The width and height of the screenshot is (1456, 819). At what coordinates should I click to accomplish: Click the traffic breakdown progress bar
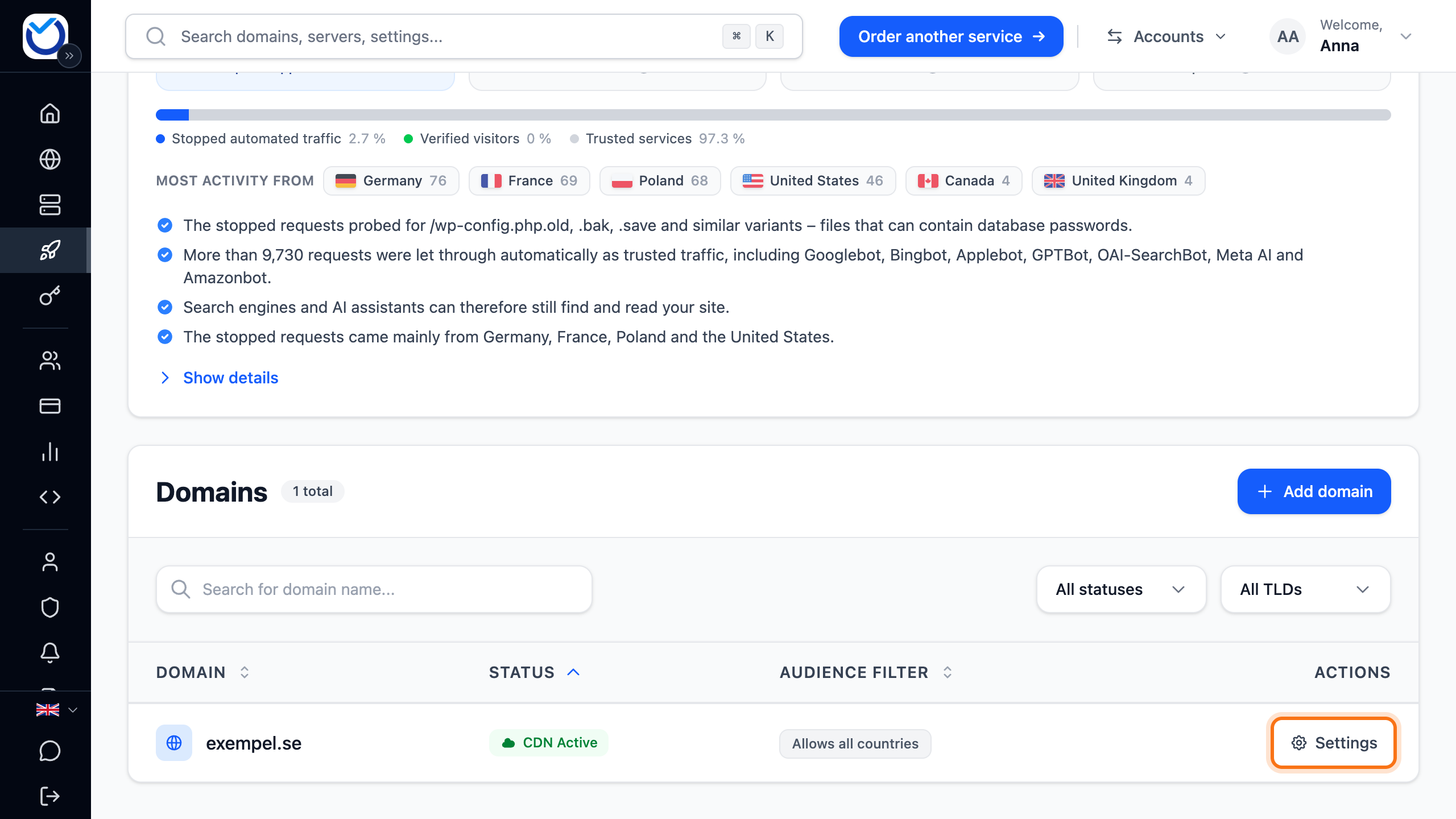(x=773, y=115)
